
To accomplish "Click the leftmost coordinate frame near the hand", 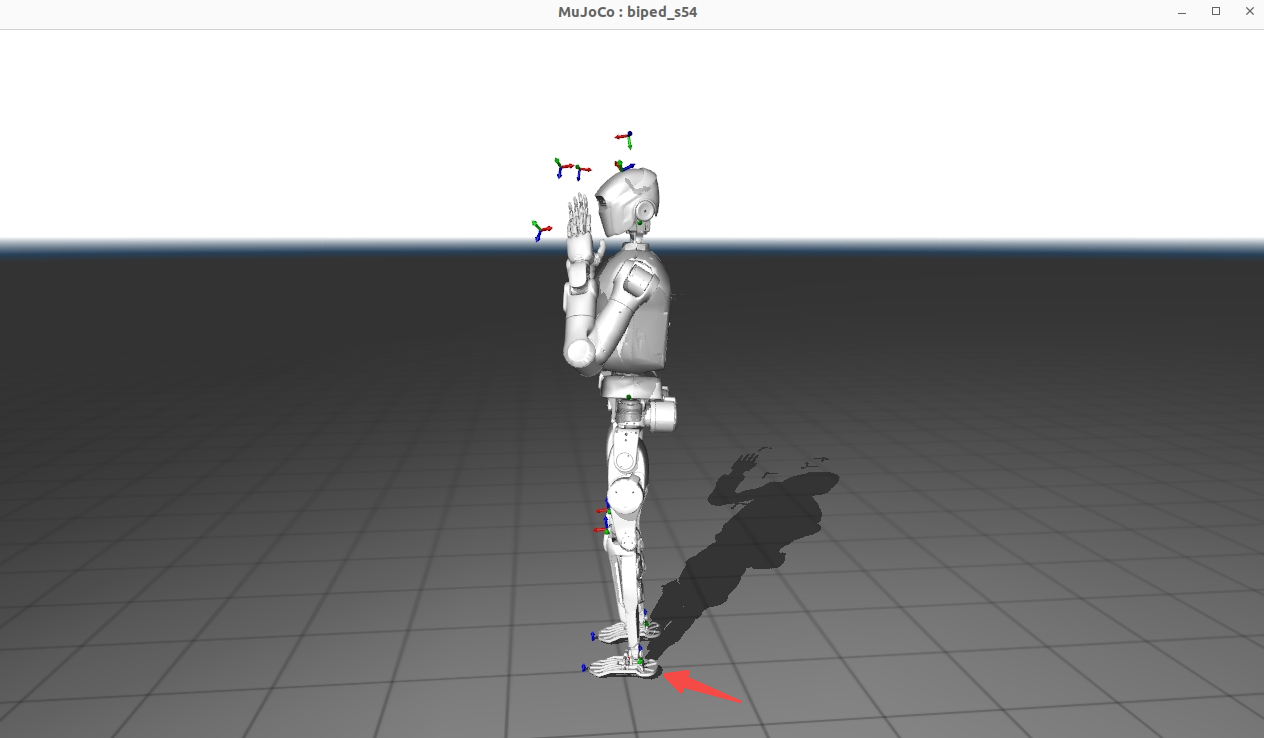I will [540, 231].
